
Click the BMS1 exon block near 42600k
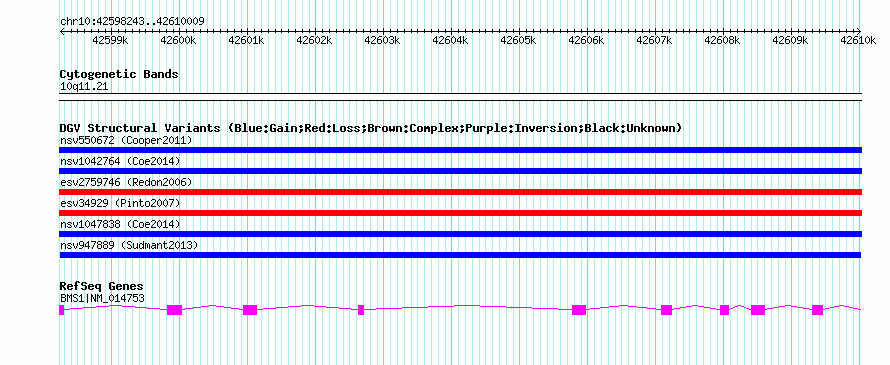coord(175,310)
